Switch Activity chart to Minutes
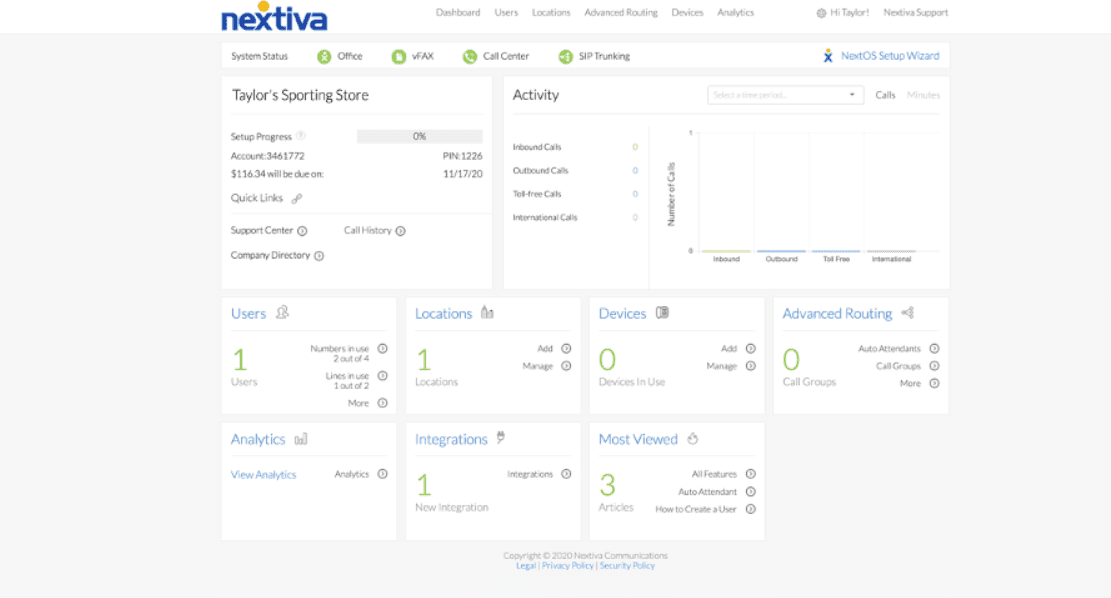This screenshot has height=598, width=1111. click(923, 95)
